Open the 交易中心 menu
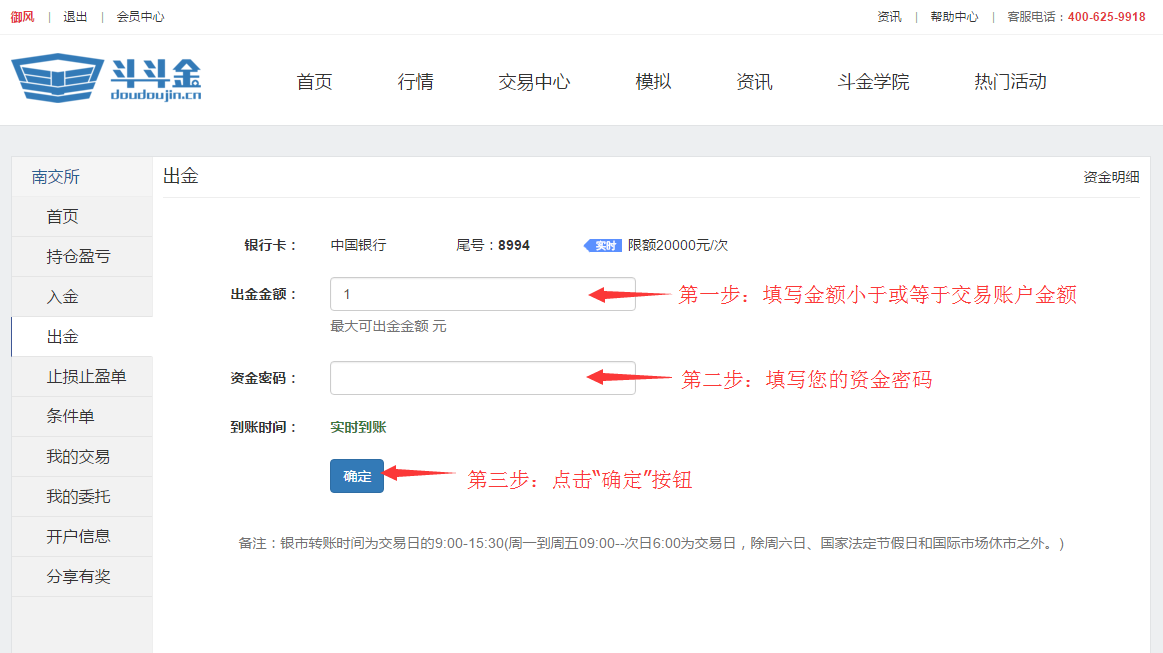Screen dimensions: 1163x653 [533, 82]
